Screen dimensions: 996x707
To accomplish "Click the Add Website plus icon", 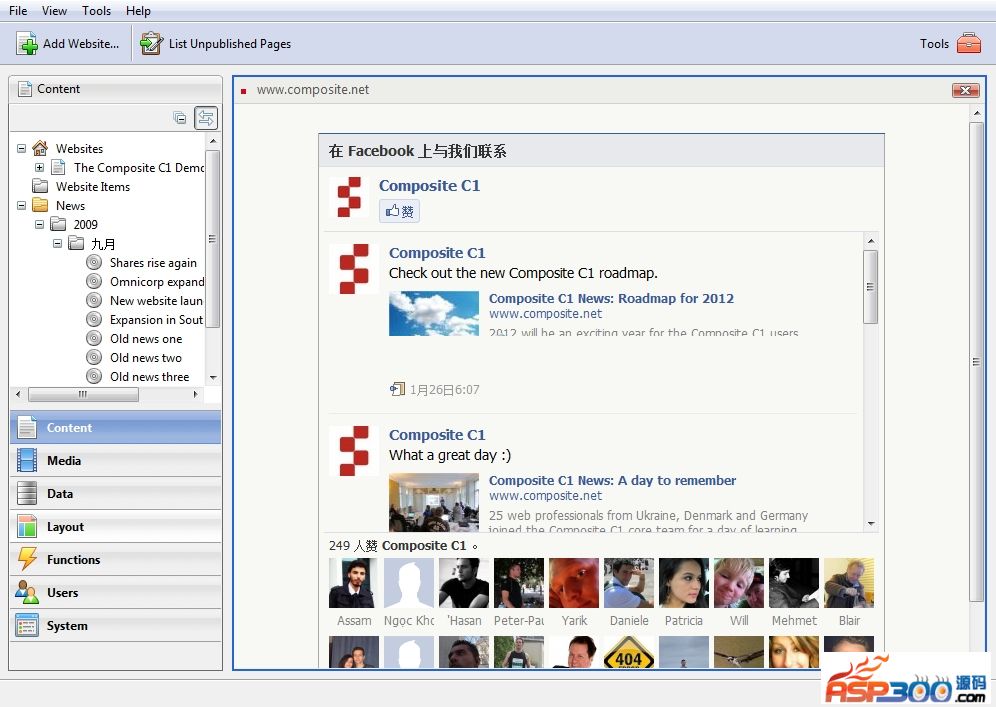I will [27, 44].
